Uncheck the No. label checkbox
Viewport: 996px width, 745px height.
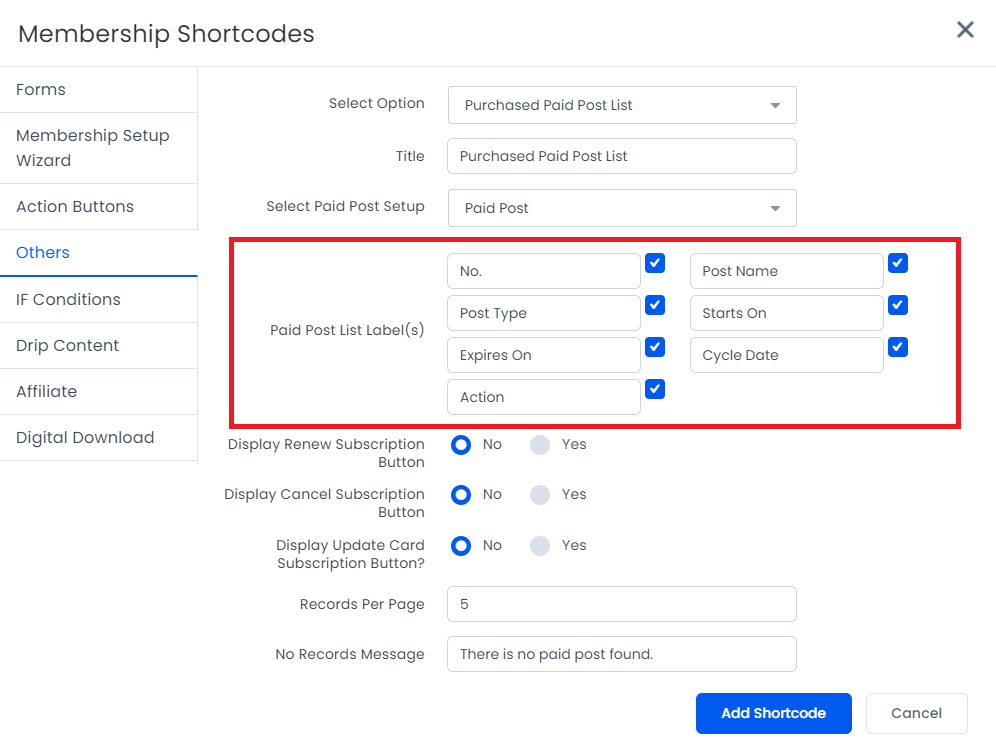(655, 263)
